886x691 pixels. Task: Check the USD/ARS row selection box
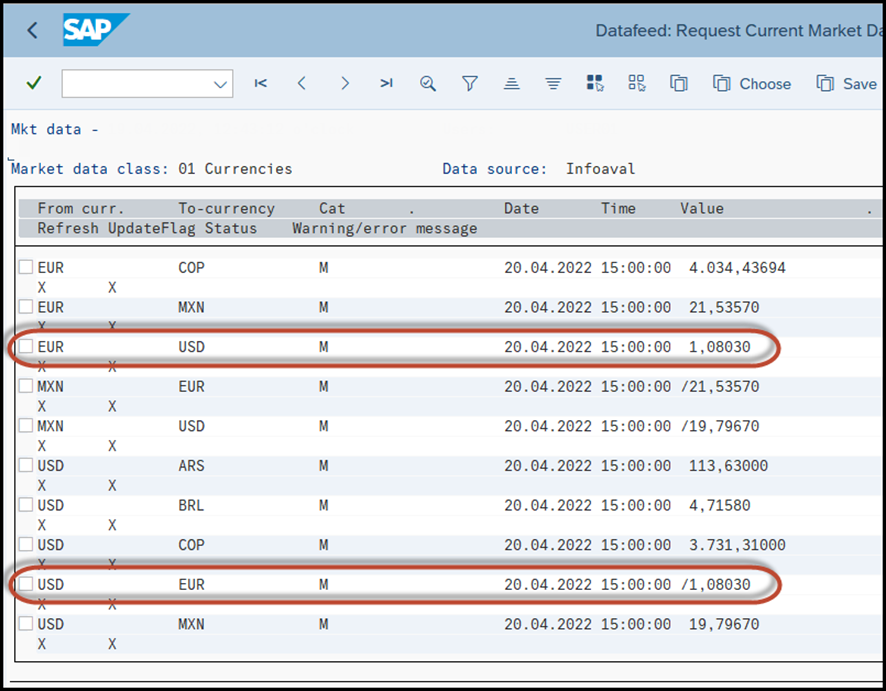(x=25, y=462)
